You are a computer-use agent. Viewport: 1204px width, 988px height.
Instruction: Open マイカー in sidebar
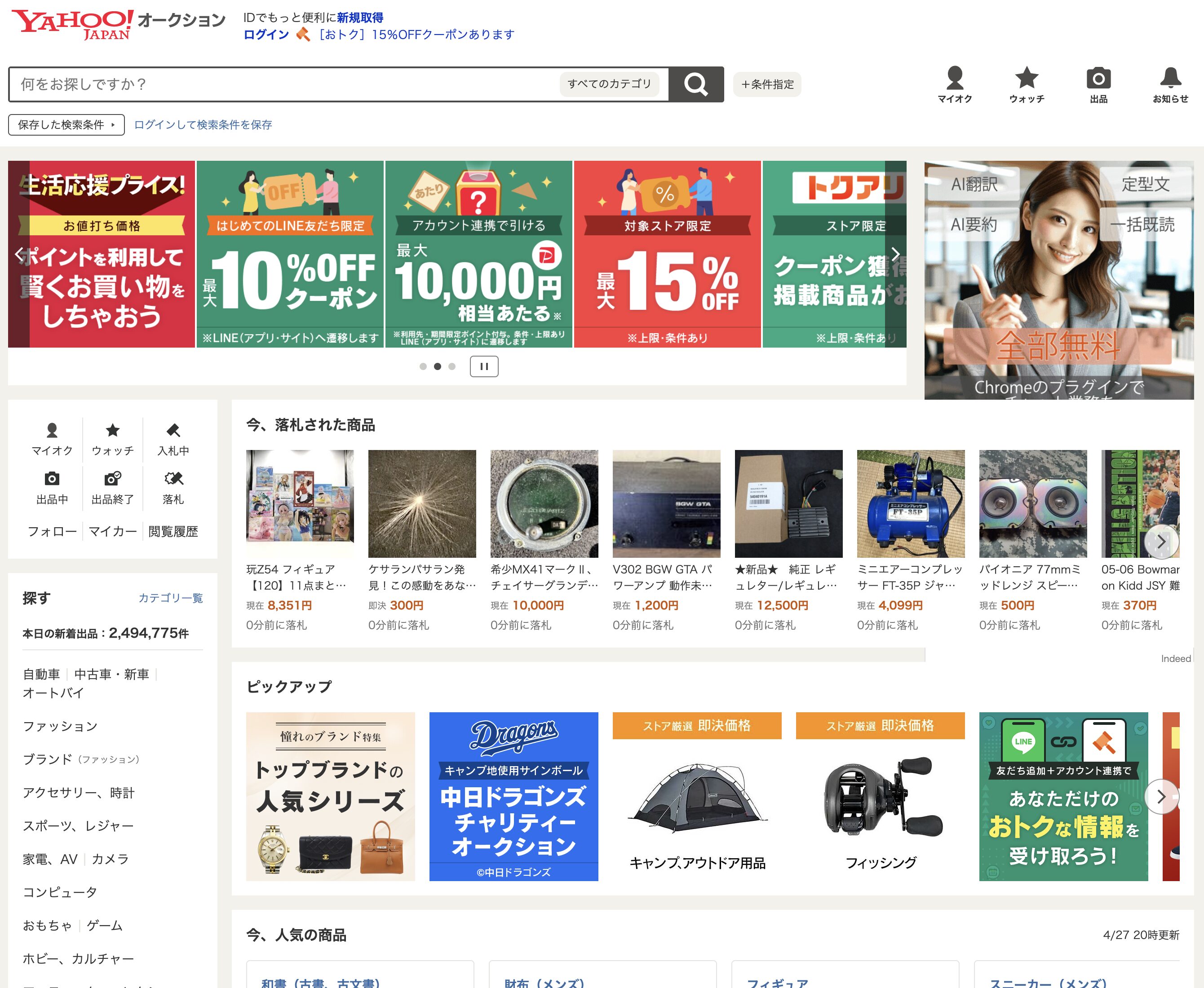click(113, 532)
